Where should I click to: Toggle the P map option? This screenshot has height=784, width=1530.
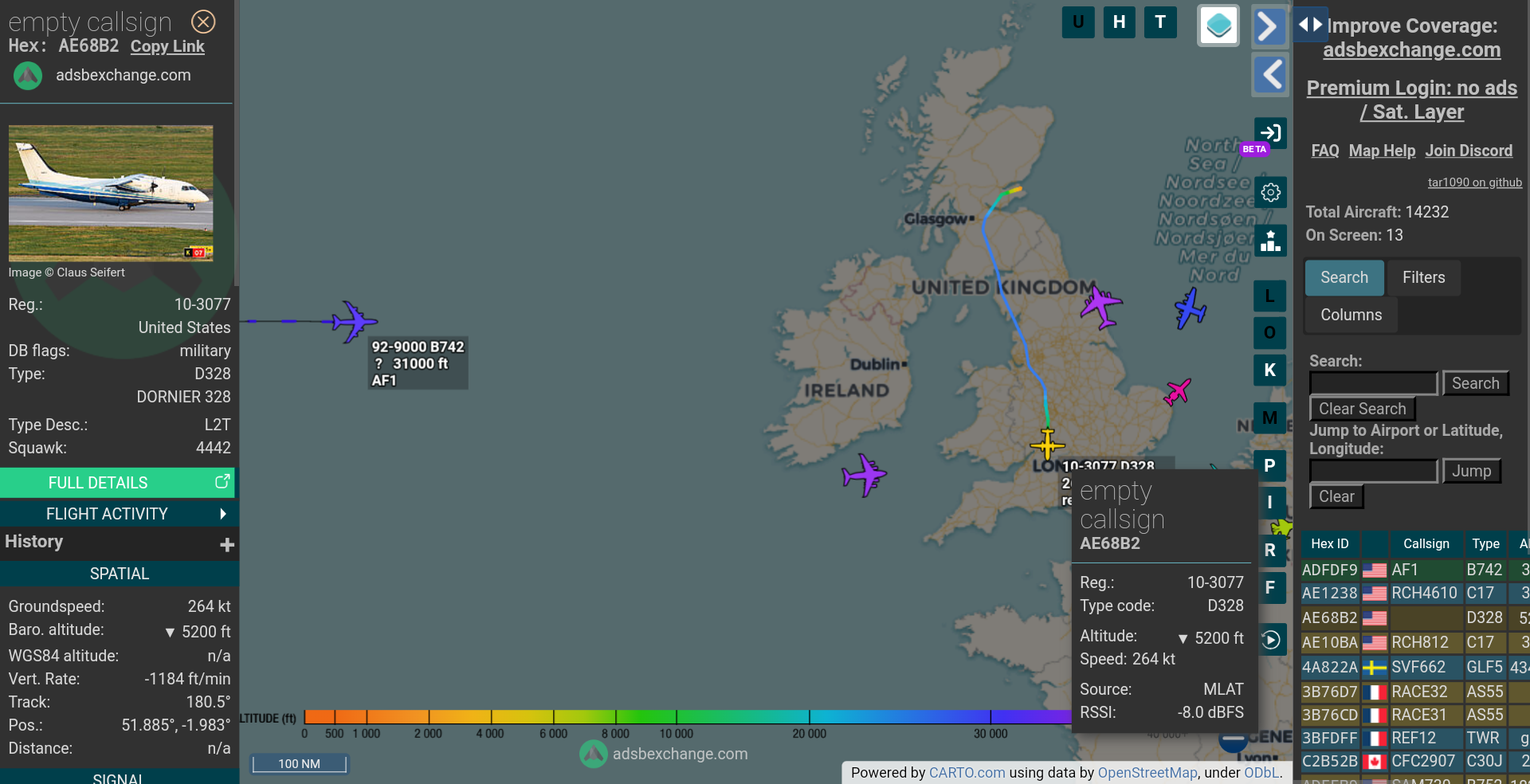(1270, 466)
